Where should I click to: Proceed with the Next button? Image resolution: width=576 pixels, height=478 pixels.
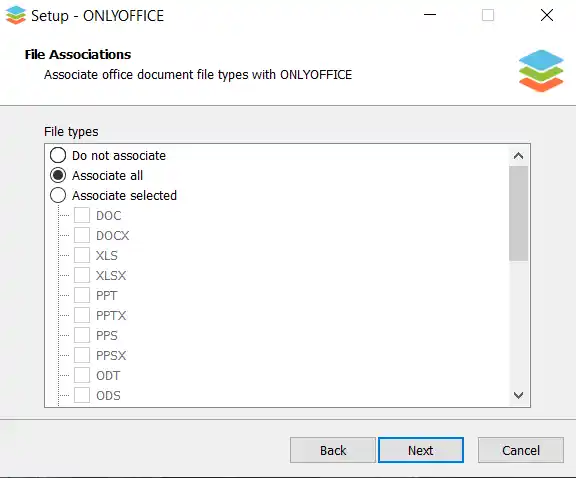[421, 450]
